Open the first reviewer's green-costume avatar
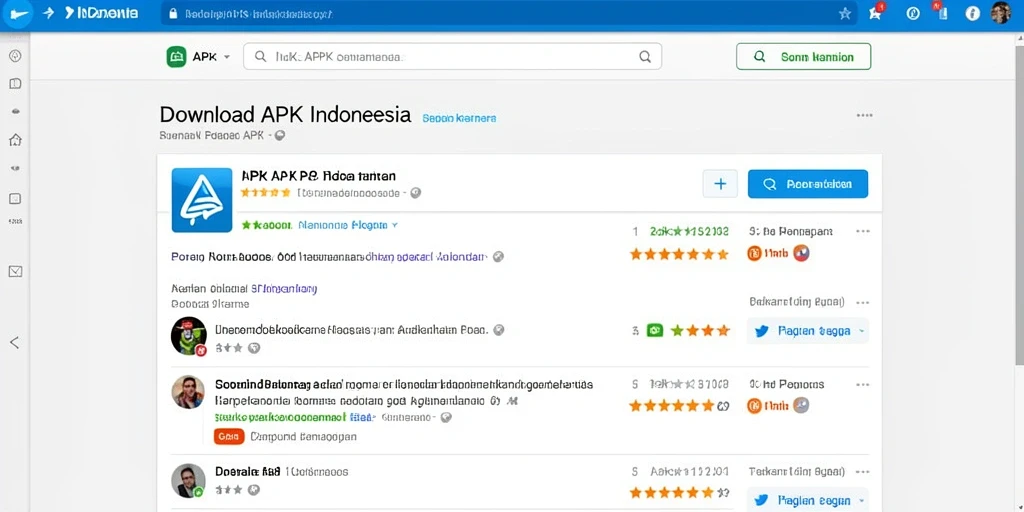The width and height of the screenshot is (1024, 512). [x=189, y=336]
